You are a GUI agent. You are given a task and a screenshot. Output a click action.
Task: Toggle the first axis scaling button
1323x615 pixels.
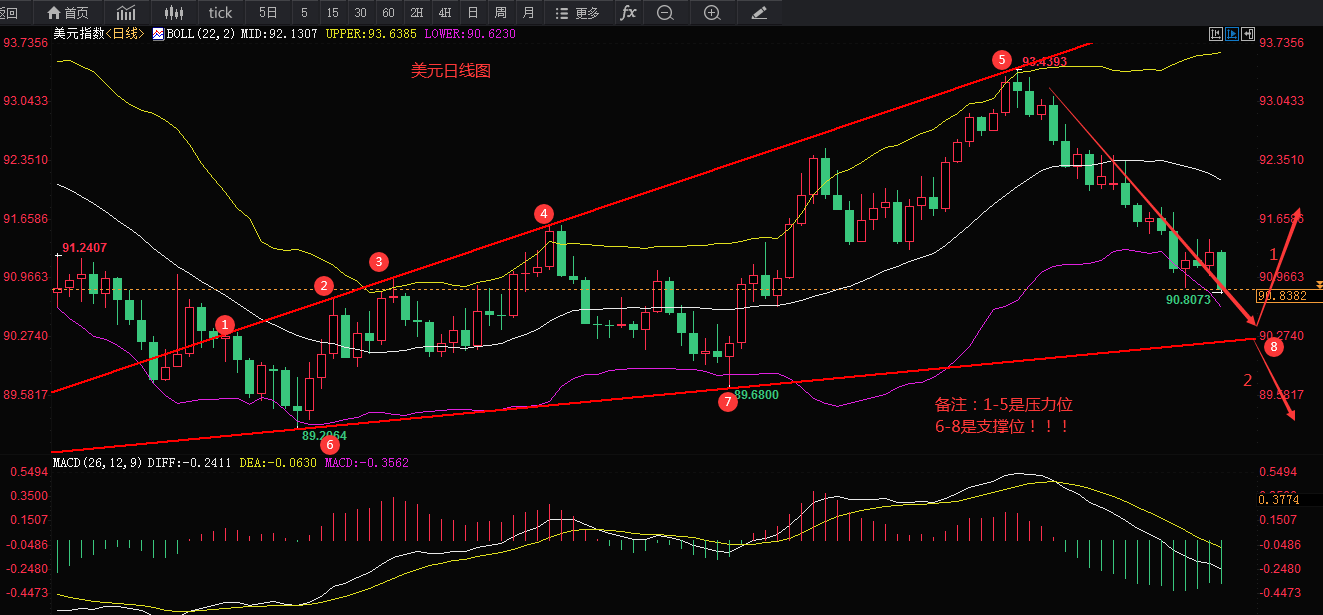tap(1215, 33)
